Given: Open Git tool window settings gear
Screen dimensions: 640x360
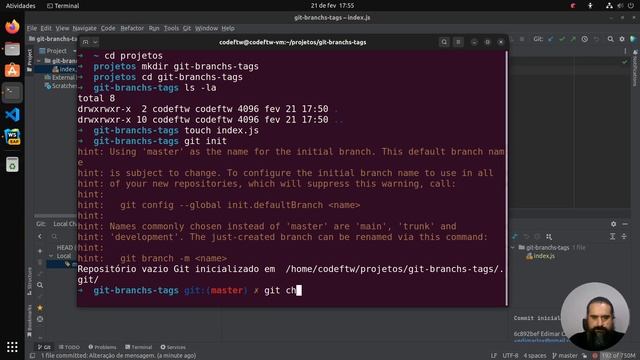Looking at the screenshot, I should tap(613, 224).
